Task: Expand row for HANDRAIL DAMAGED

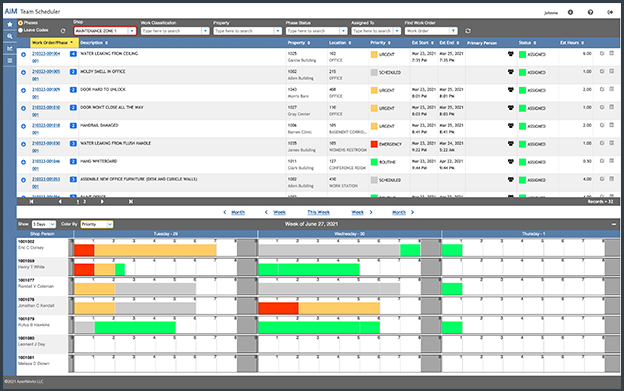Action: point(23,126)
